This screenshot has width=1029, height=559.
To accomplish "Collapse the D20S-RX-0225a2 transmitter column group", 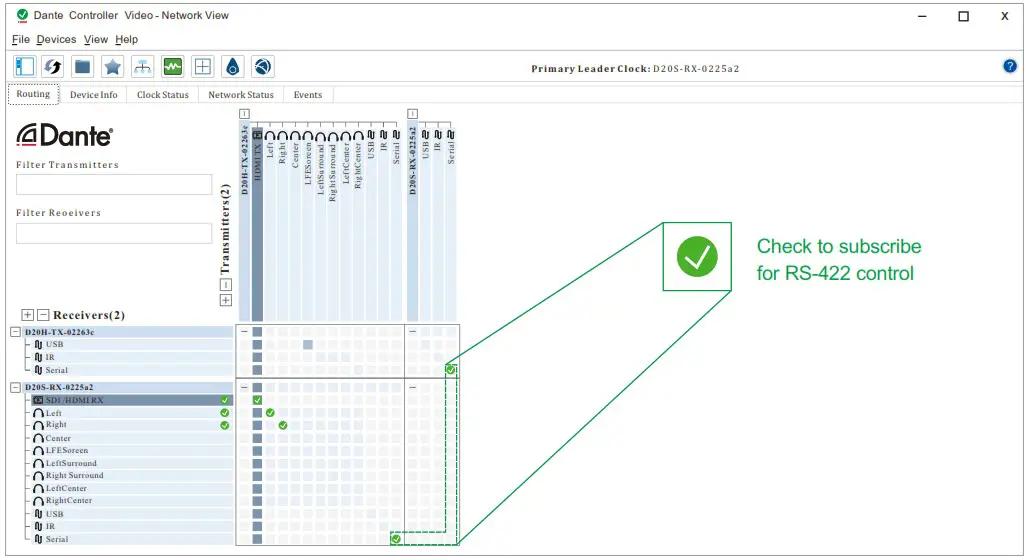I will point(413,114).
